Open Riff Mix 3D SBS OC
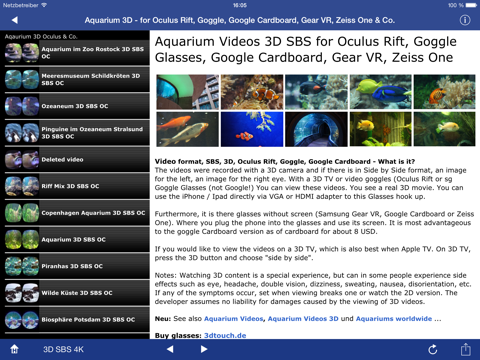 [77, 186]
